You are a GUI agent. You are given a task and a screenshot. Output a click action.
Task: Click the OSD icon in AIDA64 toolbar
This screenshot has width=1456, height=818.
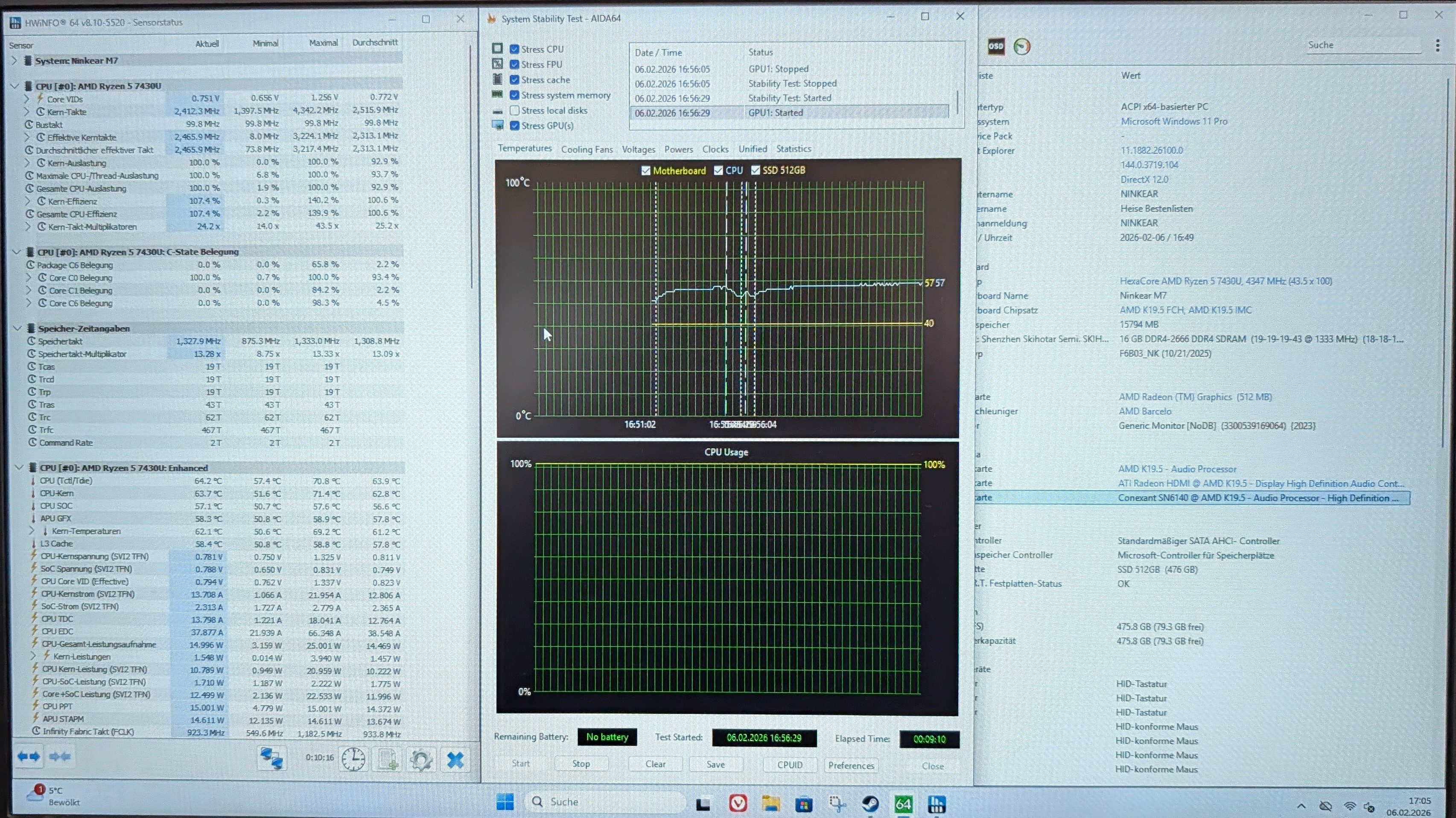point(996,47)
